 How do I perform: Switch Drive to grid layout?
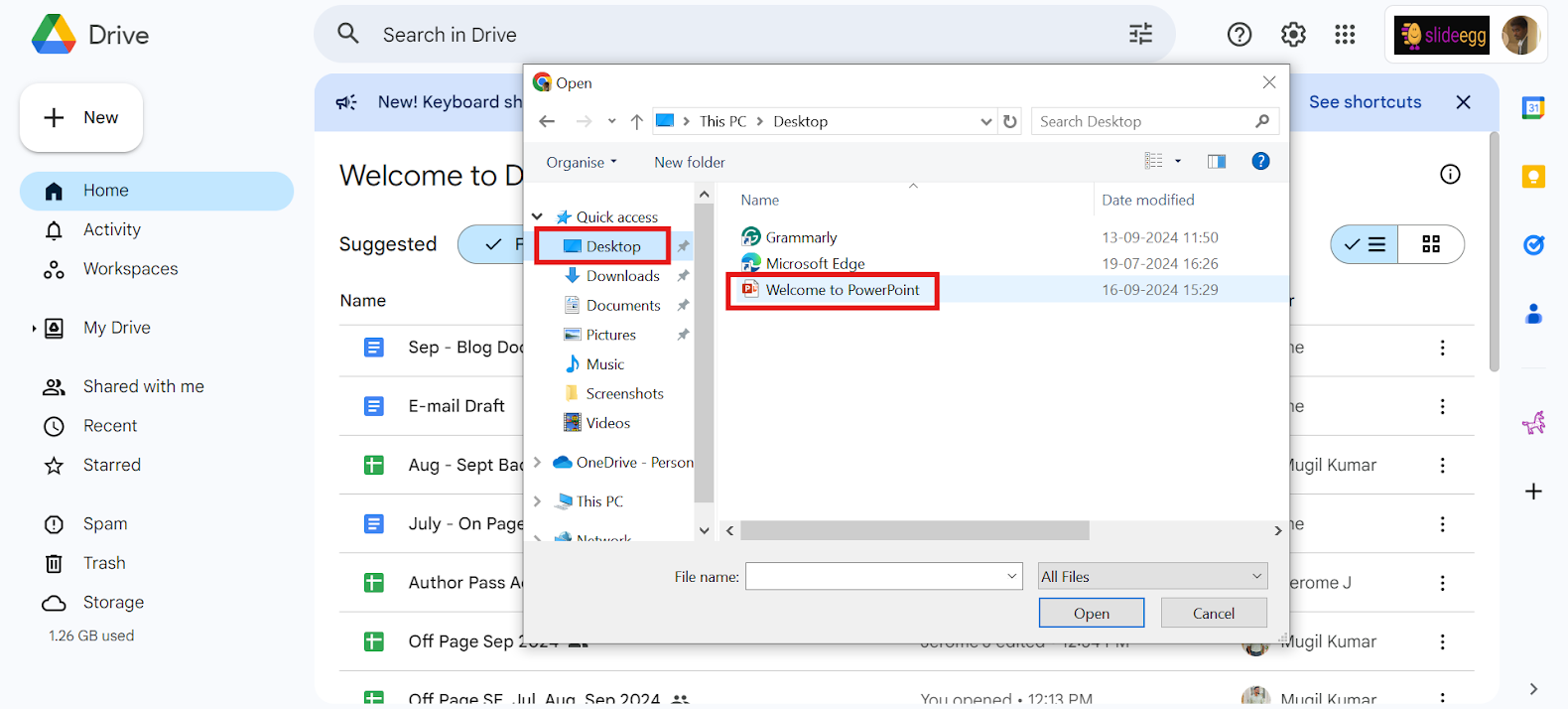(x=1431, y=244)
